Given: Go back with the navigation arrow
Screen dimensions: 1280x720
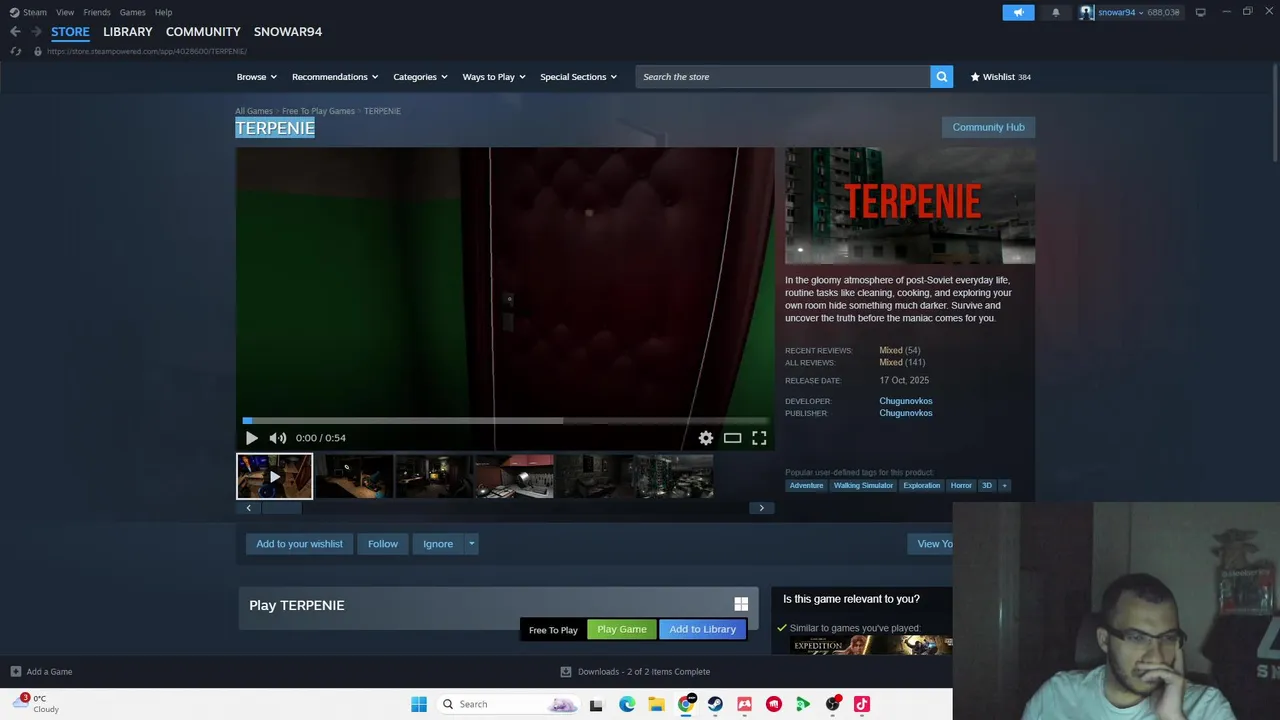Looking at the screenshot, I should 15,32.
